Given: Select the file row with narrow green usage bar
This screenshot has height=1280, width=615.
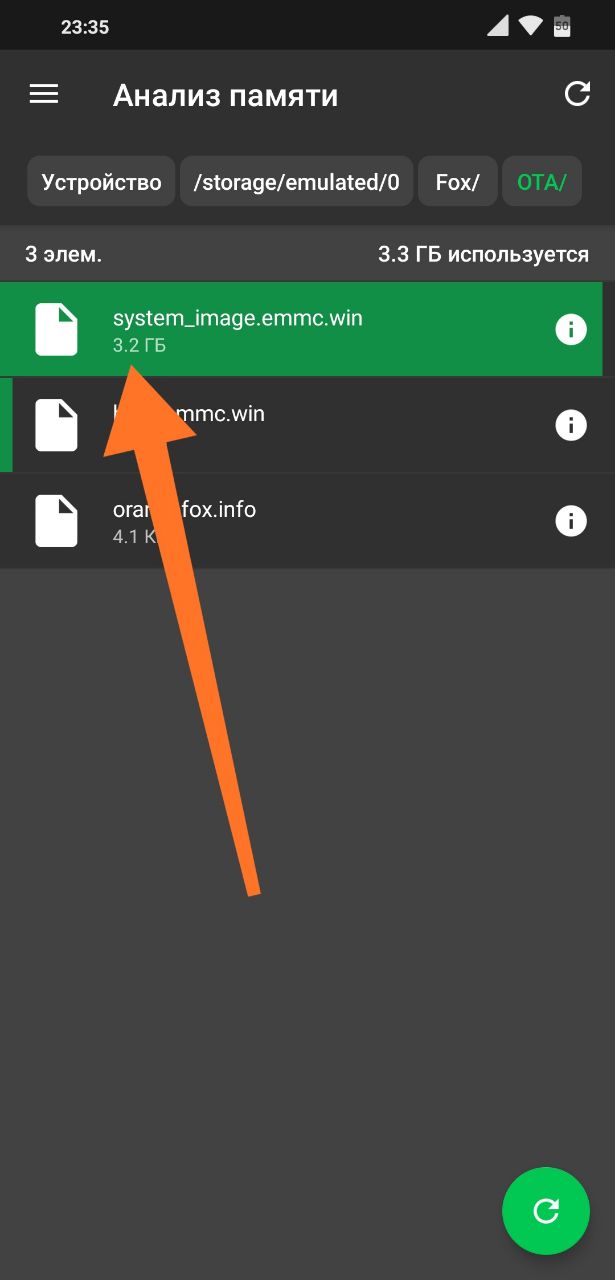Looking at the screenshot, I should coord(307,425).
